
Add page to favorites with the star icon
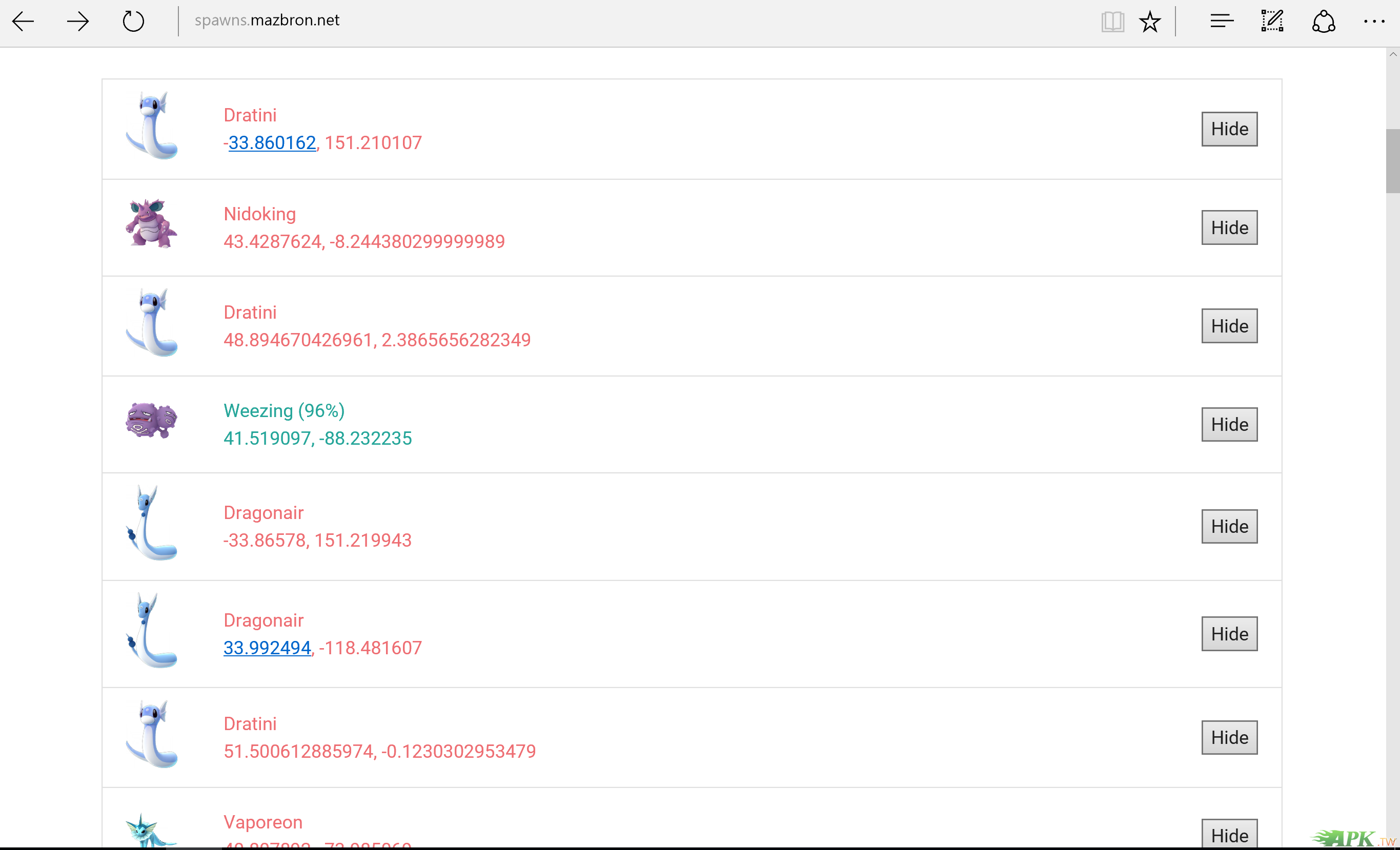coord(1150,22)
